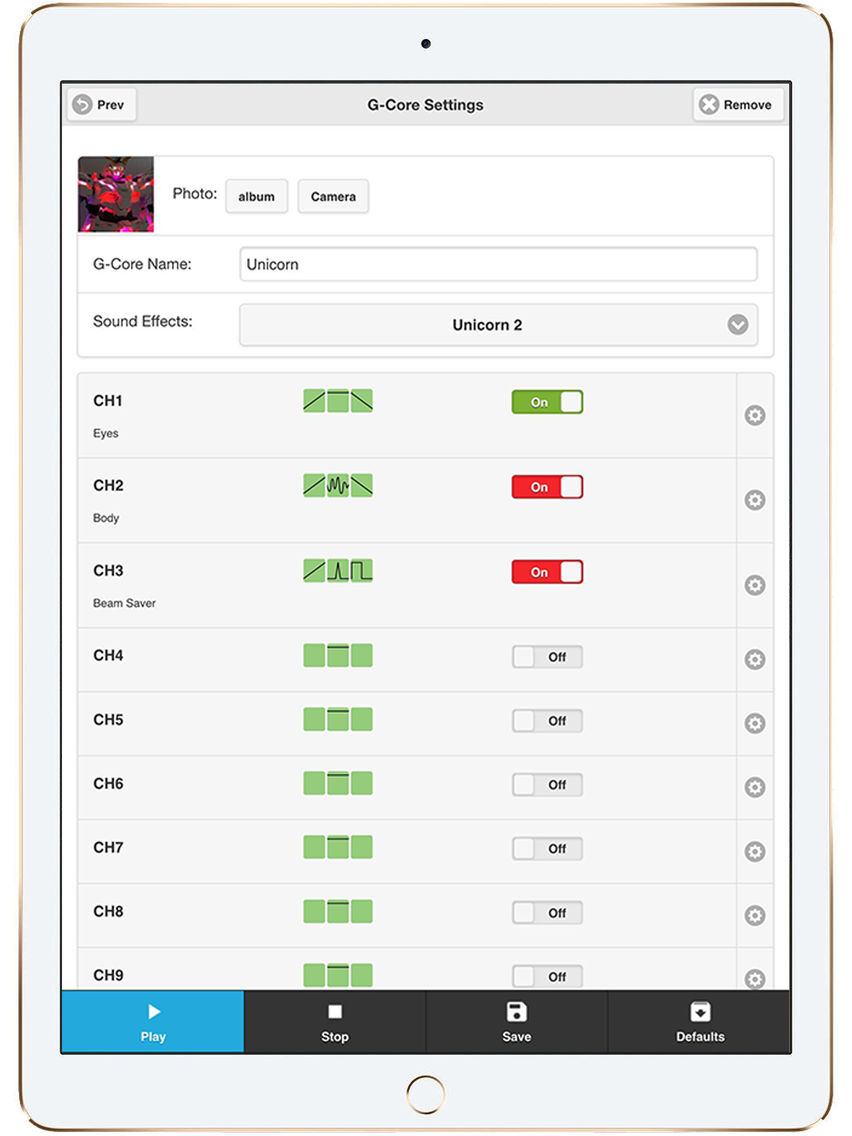Click CH4 light pattern icon
Screen dimensions: 852x1136
(x=338, y=656)
